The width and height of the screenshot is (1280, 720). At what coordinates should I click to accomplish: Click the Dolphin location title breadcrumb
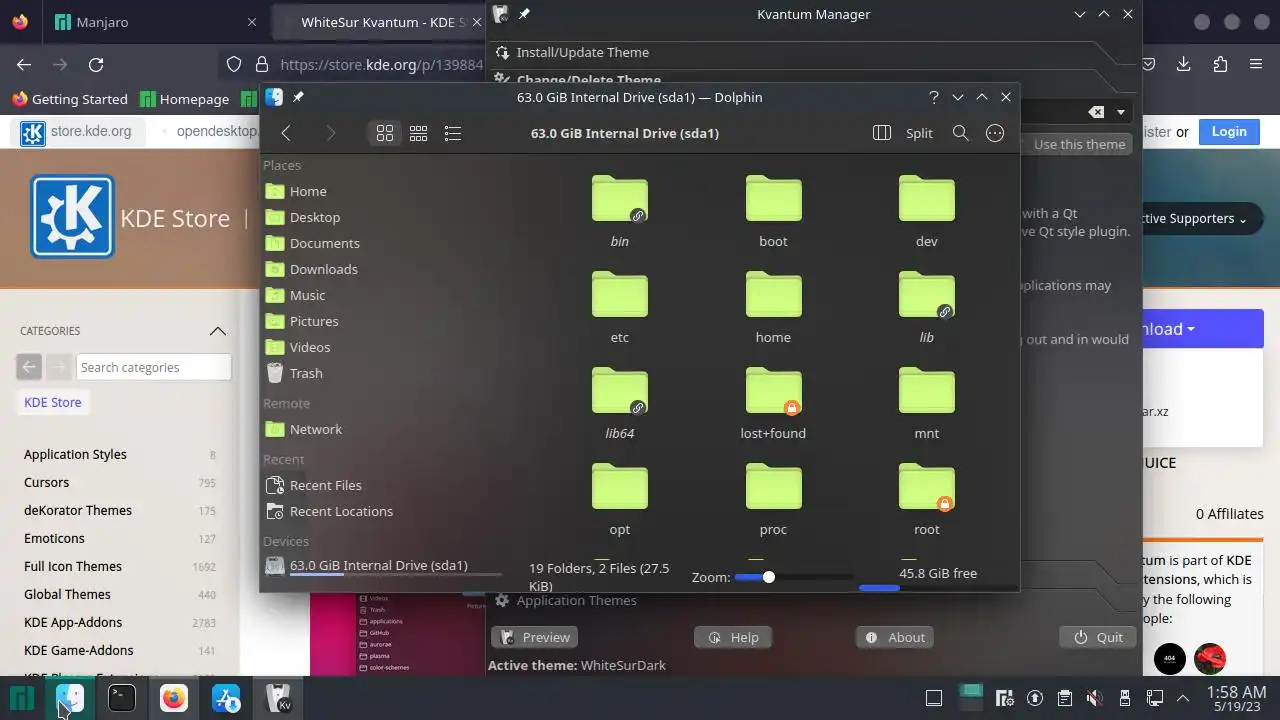tap(625, 133)
